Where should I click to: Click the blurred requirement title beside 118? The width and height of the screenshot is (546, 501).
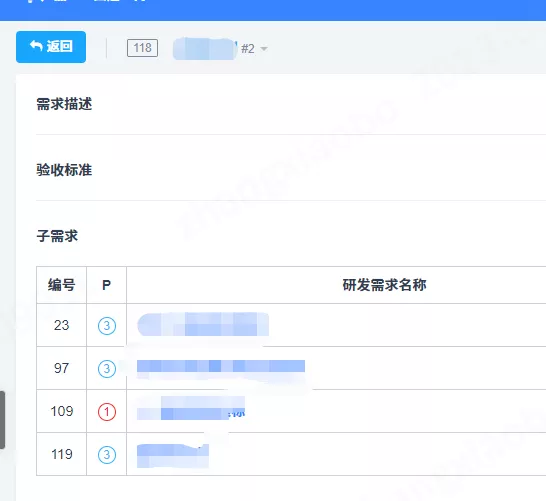[x=205, y=49]
